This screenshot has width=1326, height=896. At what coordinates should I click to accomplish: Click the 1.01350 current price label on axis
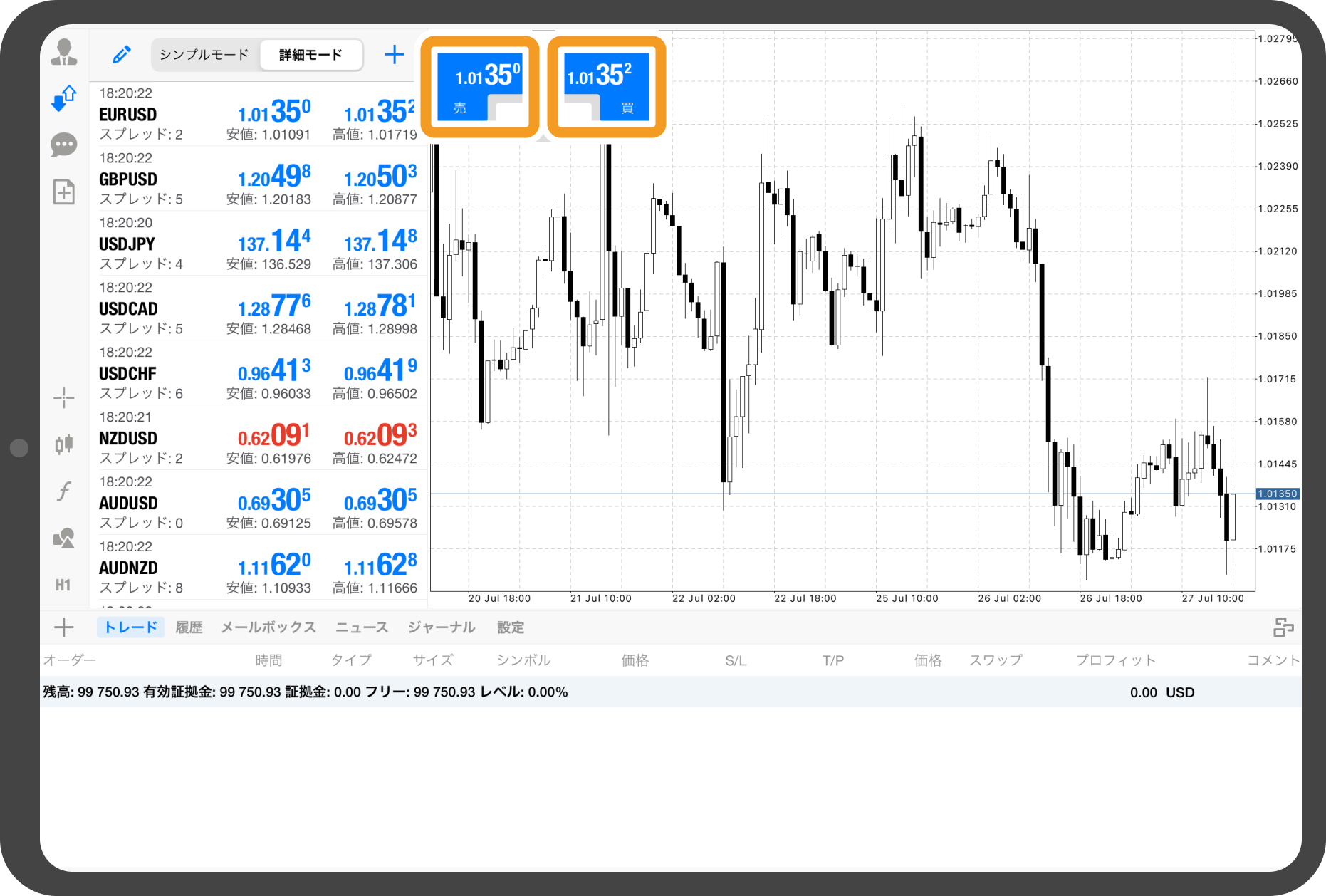coord(1278,494)
